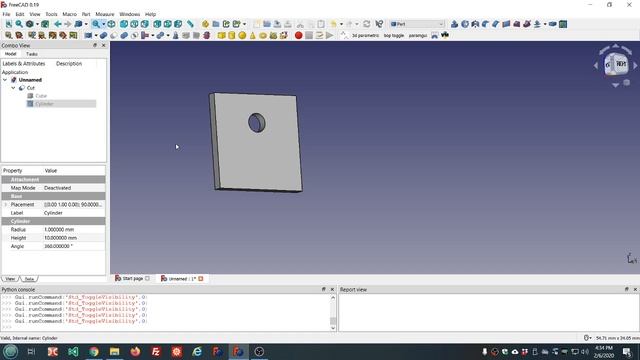Set isometric view with the cube icon
640x360 pixels.
(x=111, y=24)
